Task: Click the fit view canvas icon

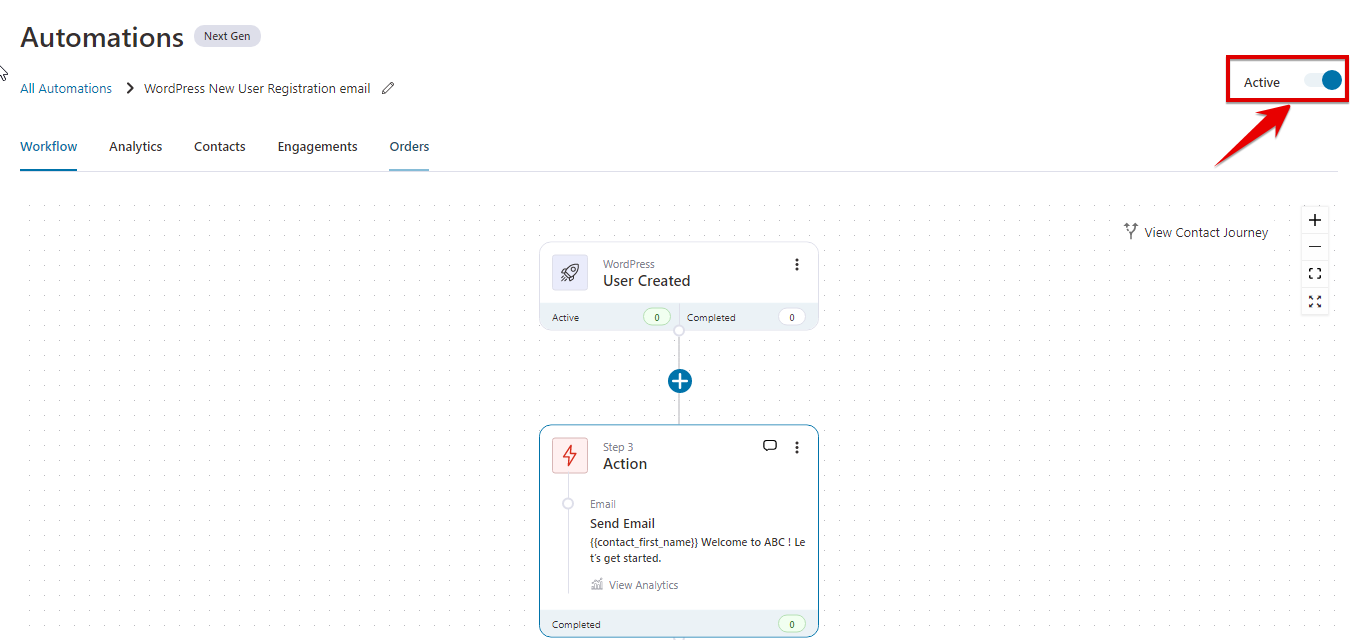Action: (1315, 274)
